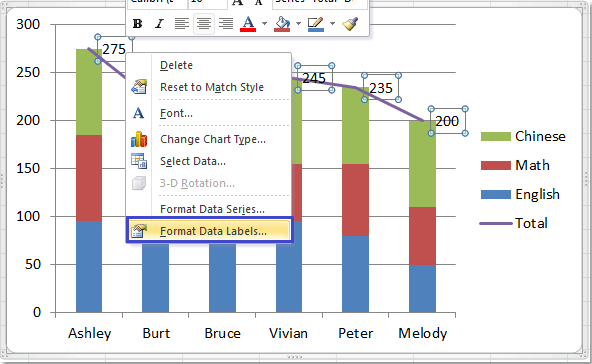The height and width of the screenshot is (364, 592).
Task: Click the 50 value axis label
Action: (x=32, y=264)
